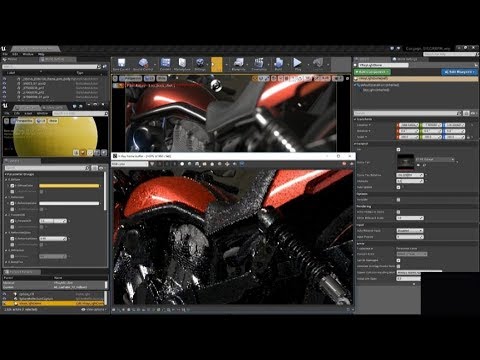Click the material editor parameter search field
This screenshot has width=480, height=360.
point(47,168)
